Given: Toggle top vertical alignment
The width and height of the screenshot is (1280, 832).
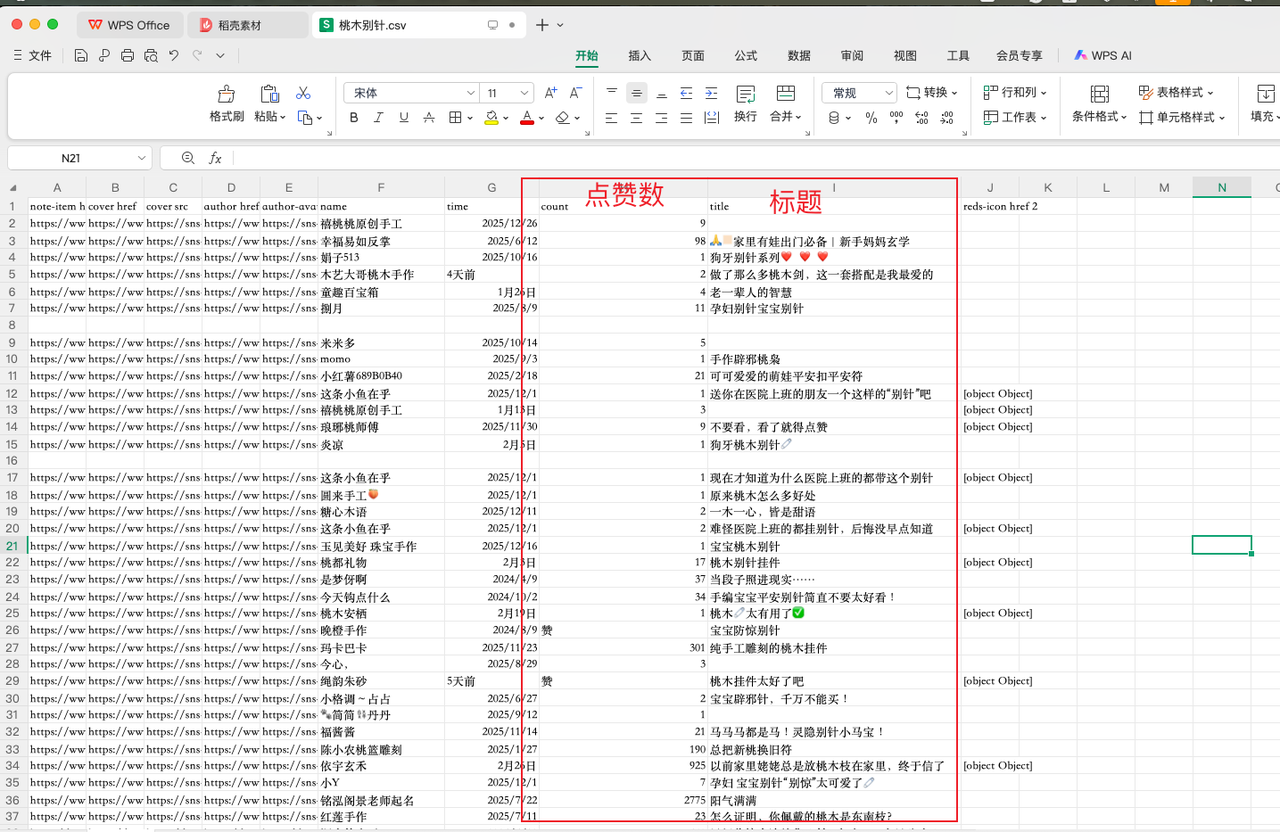Looking at the screenshot, I should click(x=612, y=93).
